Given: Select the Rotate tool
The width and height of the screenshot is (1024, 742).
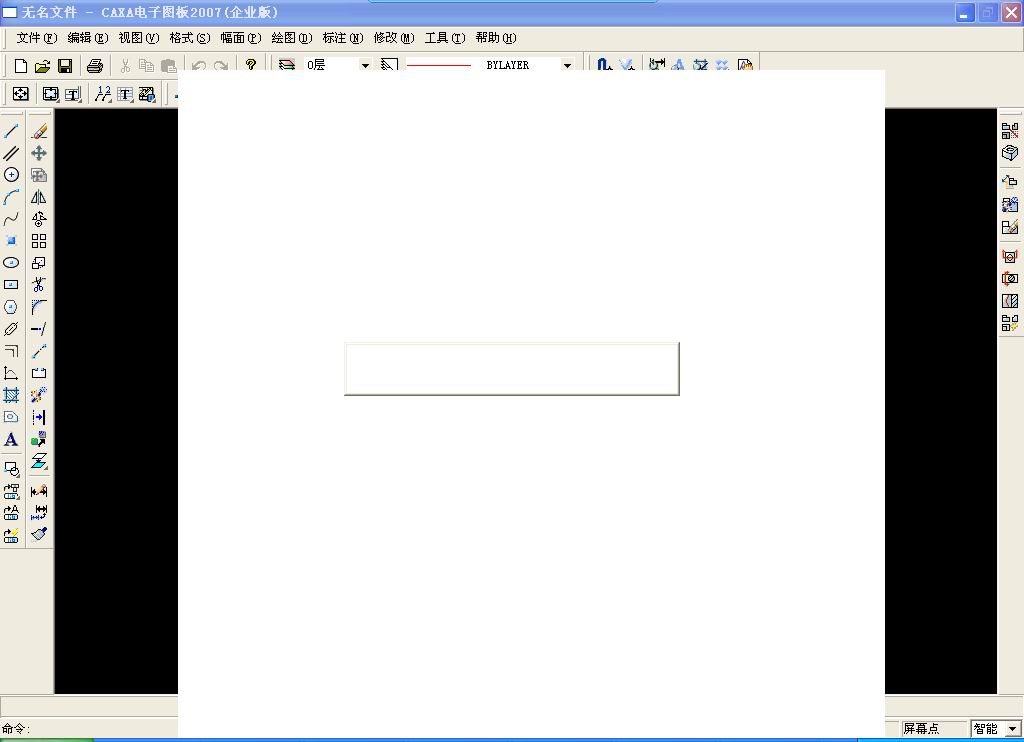Looking at the screenshot, I should point(38,218).
